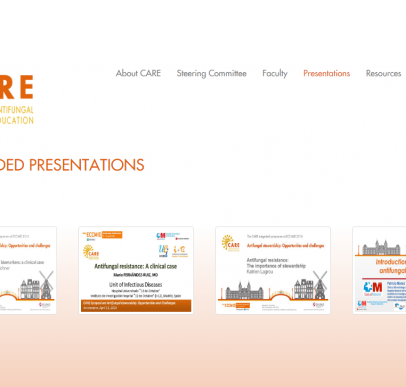Viewport: 406px width, 387px height.
Task: Click the SaludMadrid M logo on introduction slide
Action: [373, 289]
